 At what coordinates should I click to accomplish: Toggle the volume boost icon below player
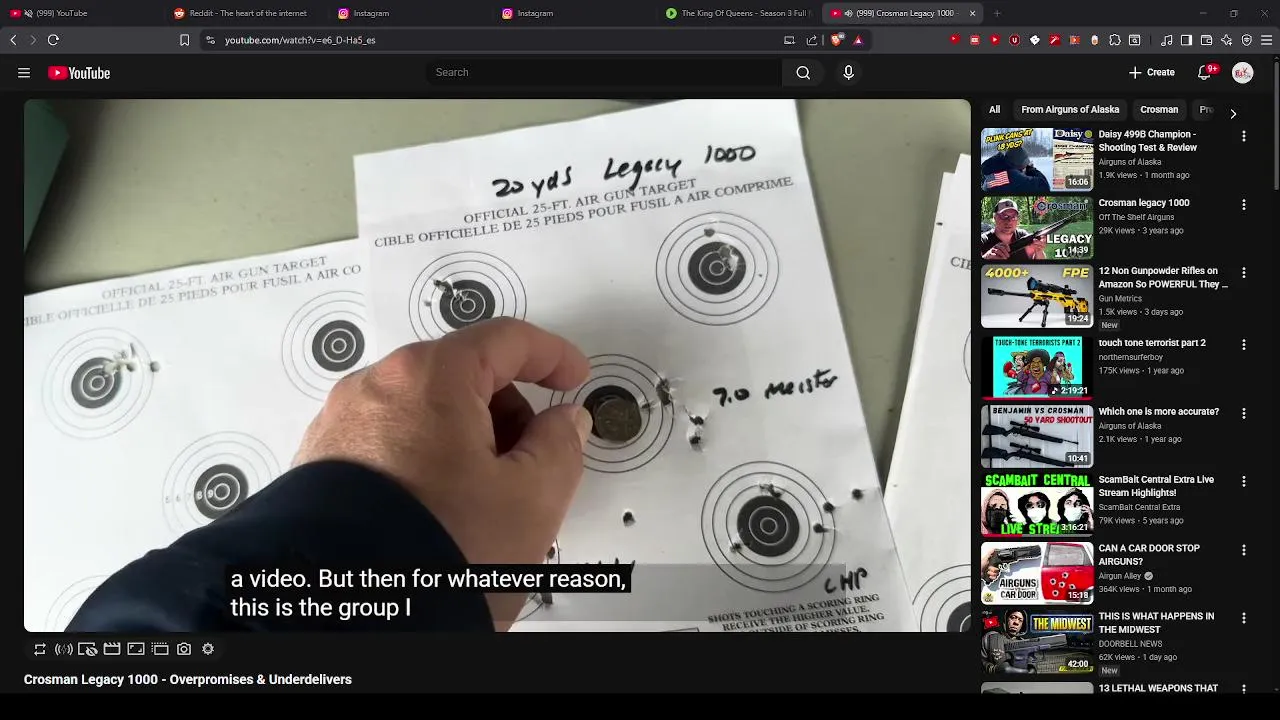(64, 649)
